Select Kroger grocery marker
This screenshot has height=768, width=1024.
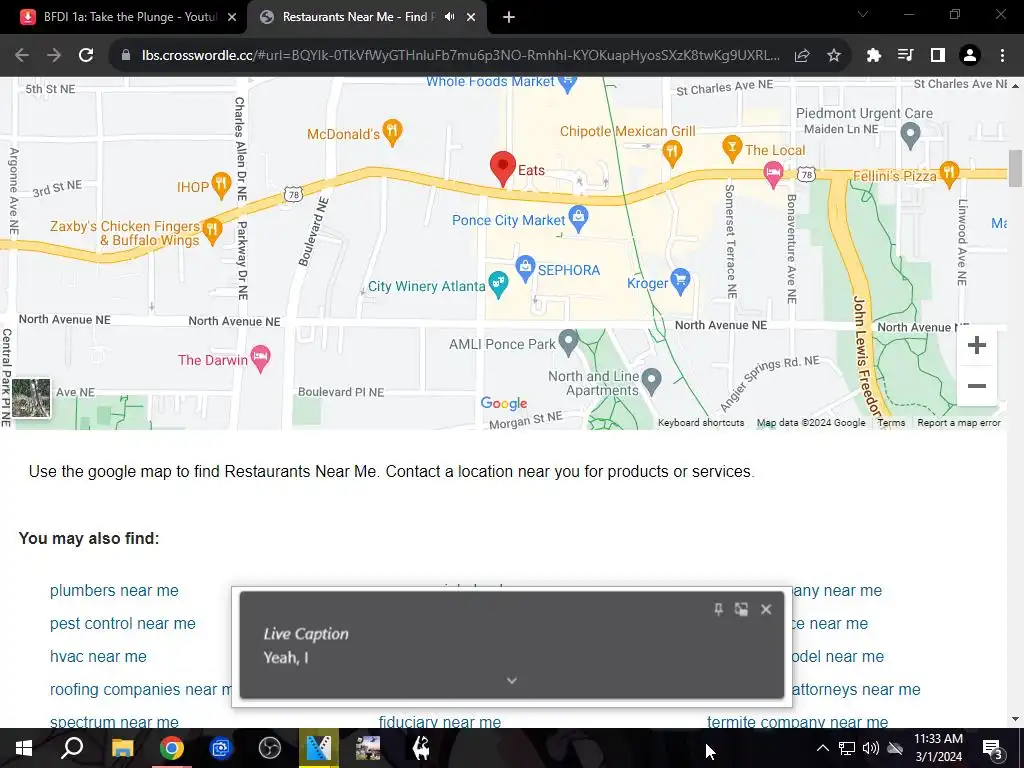[680, 281]
